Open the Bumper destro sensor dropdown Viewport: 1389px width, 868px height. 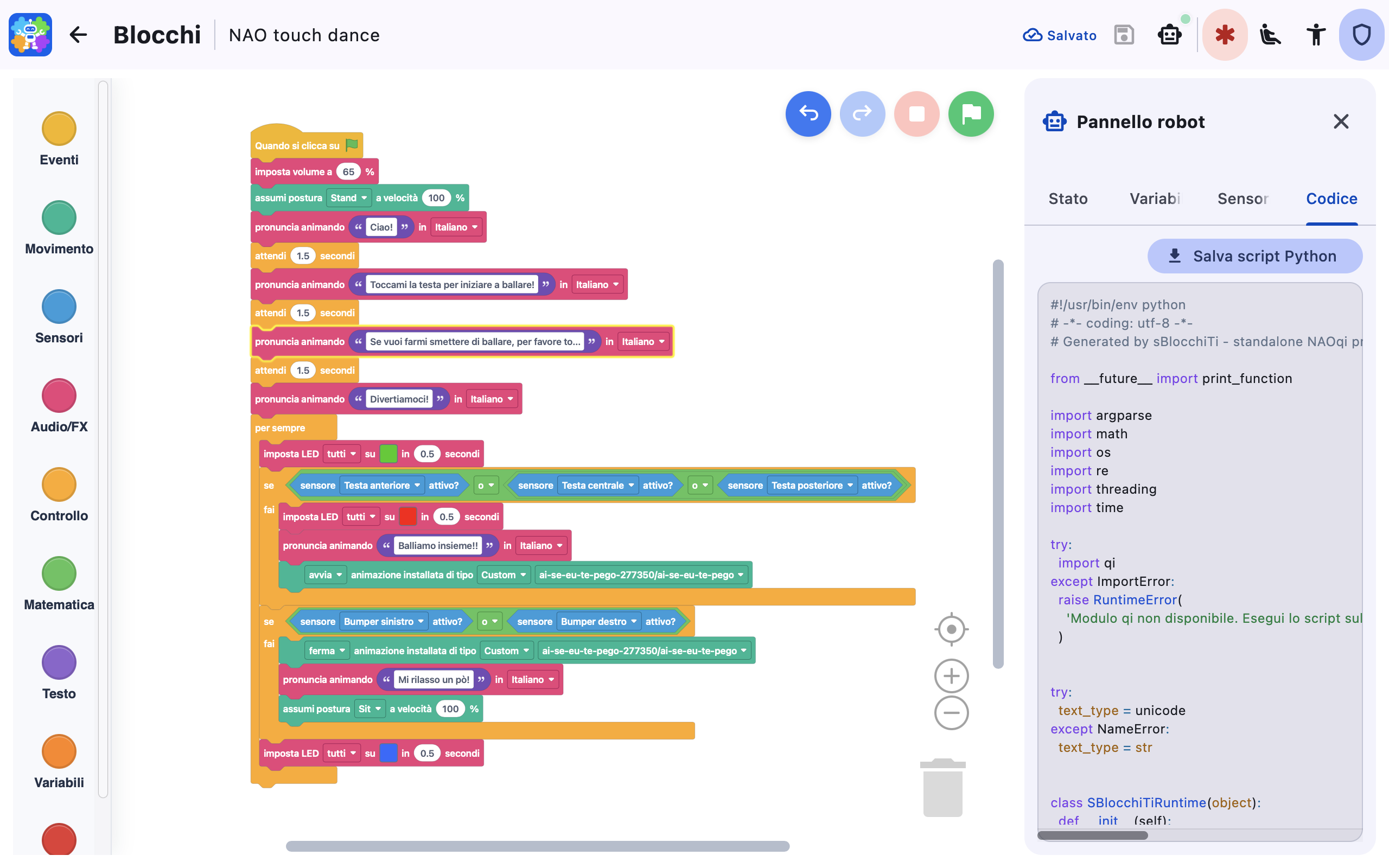tap(598, 622)
